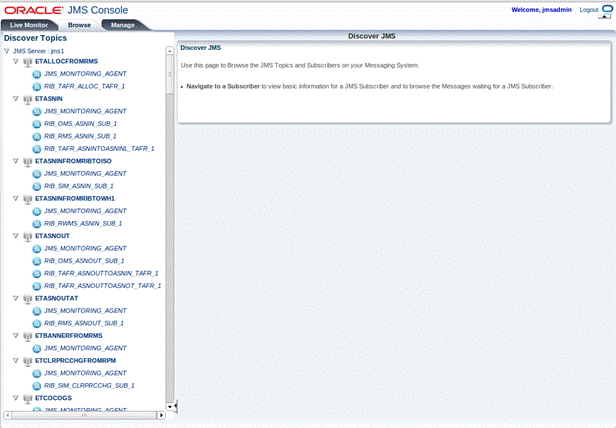Click the ETASNINFROMRIBTOISO topic icon
Screen dimensions: 616x428
coord(28,161)
